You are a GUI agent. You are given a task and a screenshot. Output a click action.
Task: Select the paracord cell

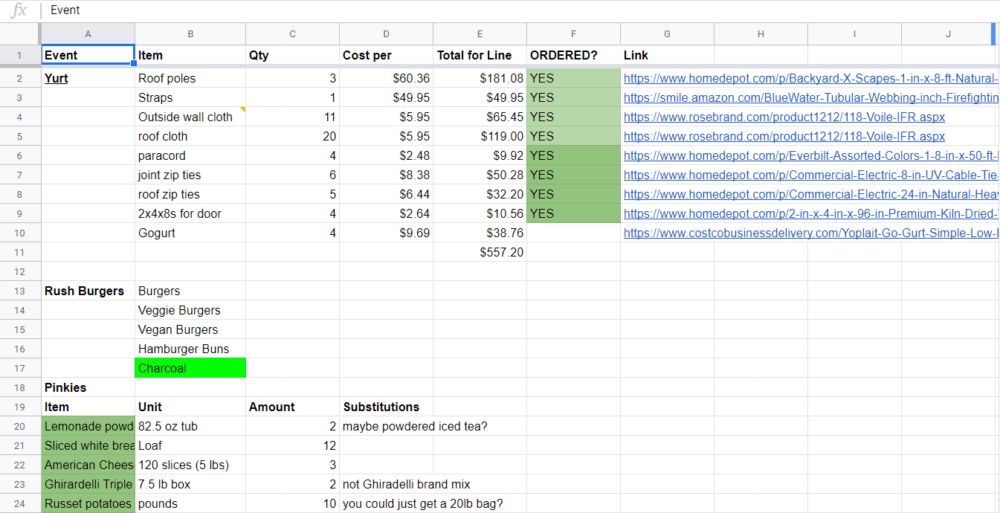click(190, 156)
